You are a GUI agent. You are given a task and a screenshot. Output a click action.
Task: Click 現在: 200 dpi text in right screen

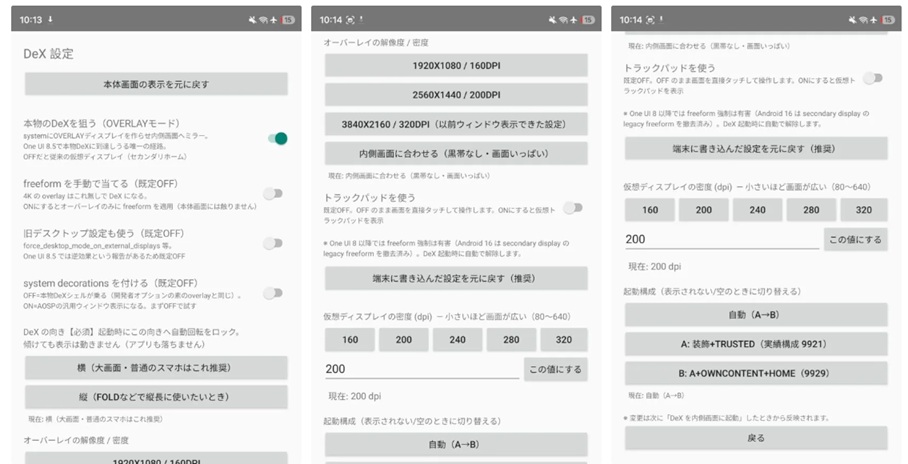tap(655, 266)
